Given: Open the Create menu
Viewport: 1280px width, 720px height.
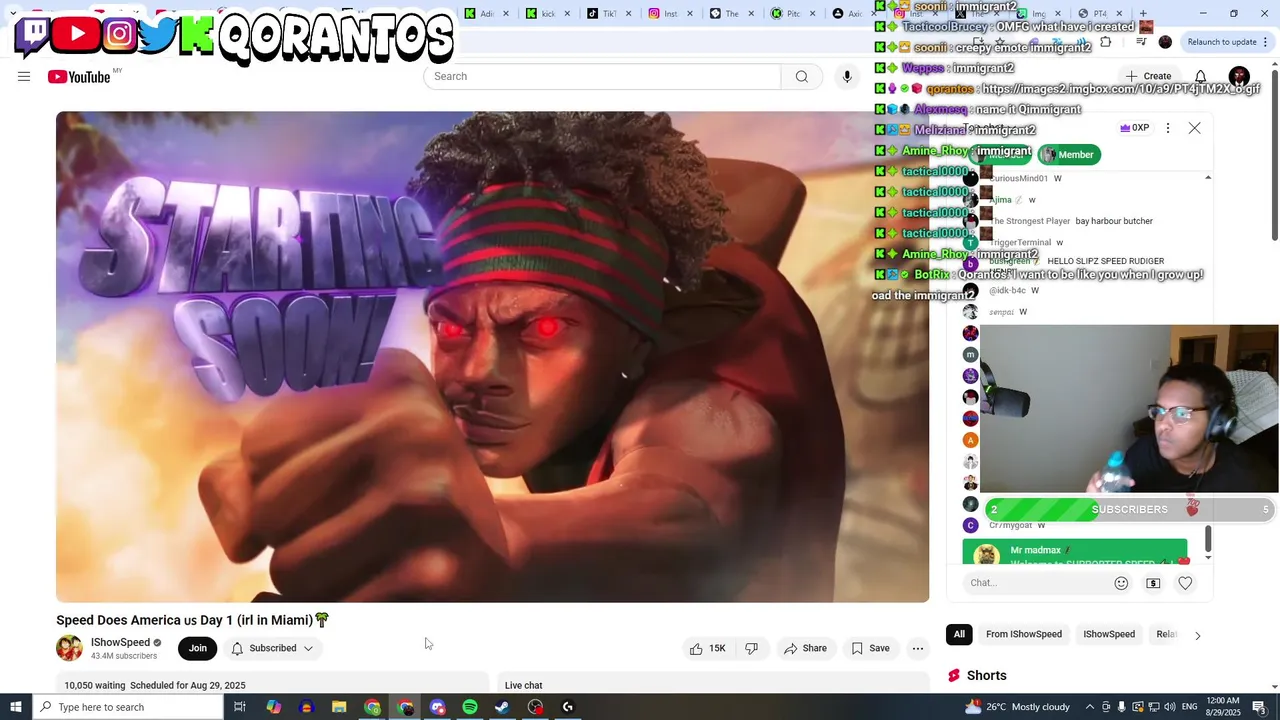Looking at the screenshot, I should coord(1148,76).
